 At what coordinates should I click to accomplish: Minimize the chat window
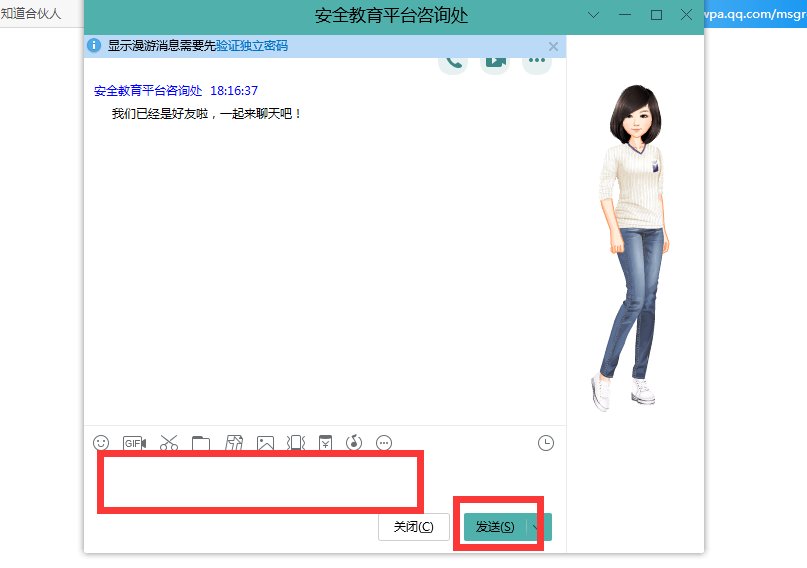coord(625,15)
